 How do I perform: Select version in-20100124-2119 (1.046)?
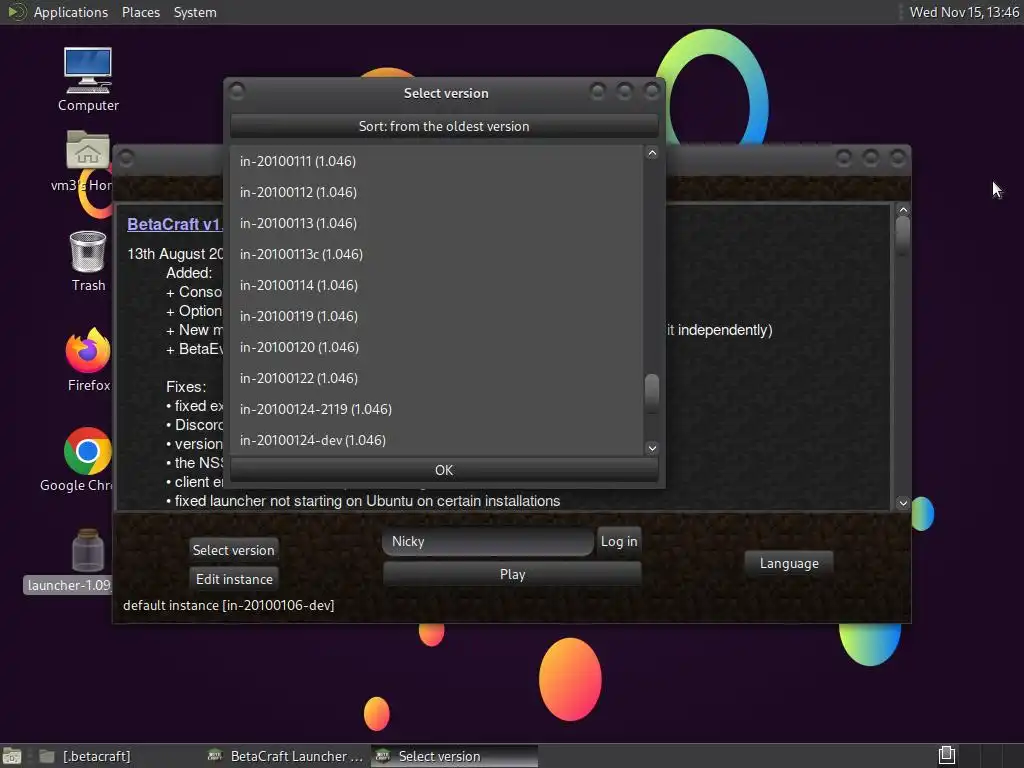[436, 409]
